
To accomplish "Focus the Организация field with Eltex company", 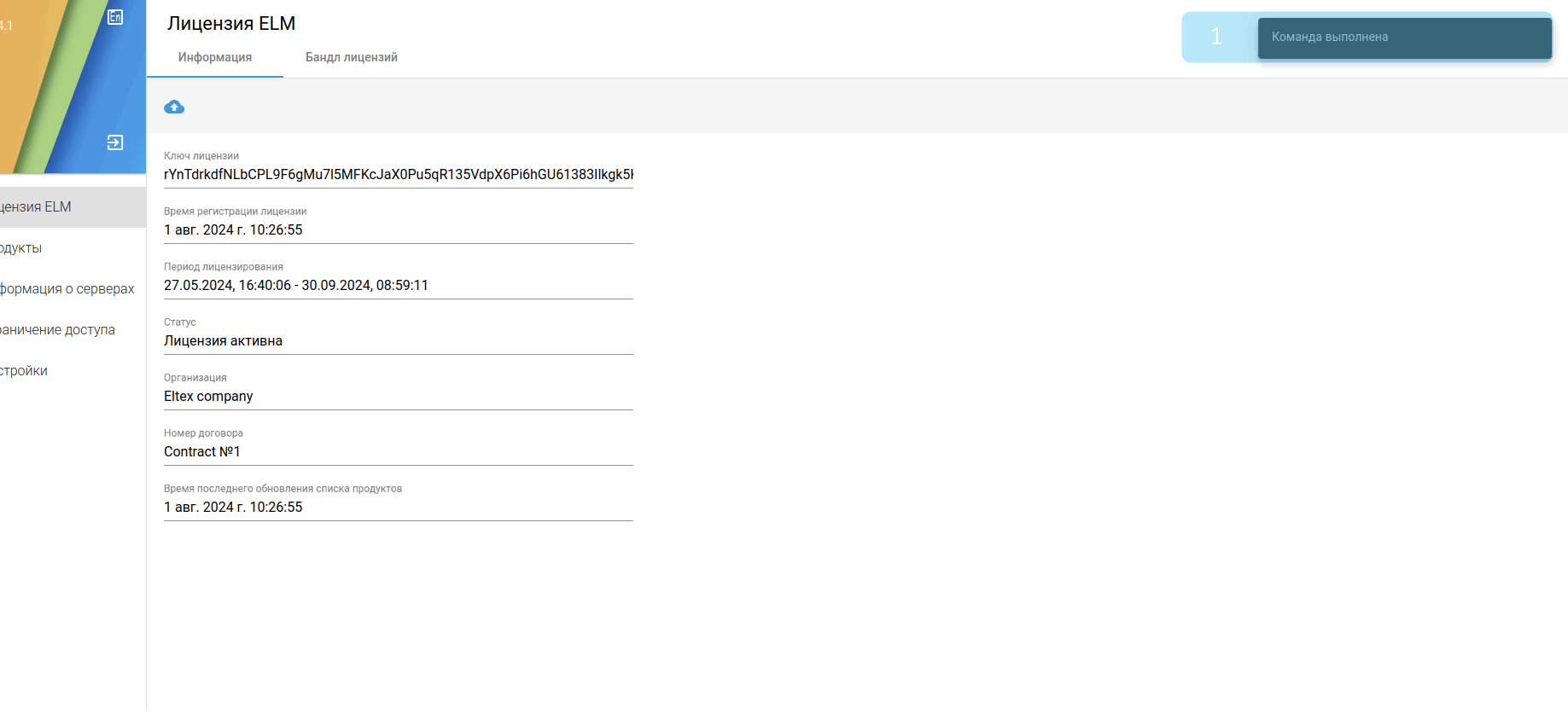I will click(x=398, y=397).
